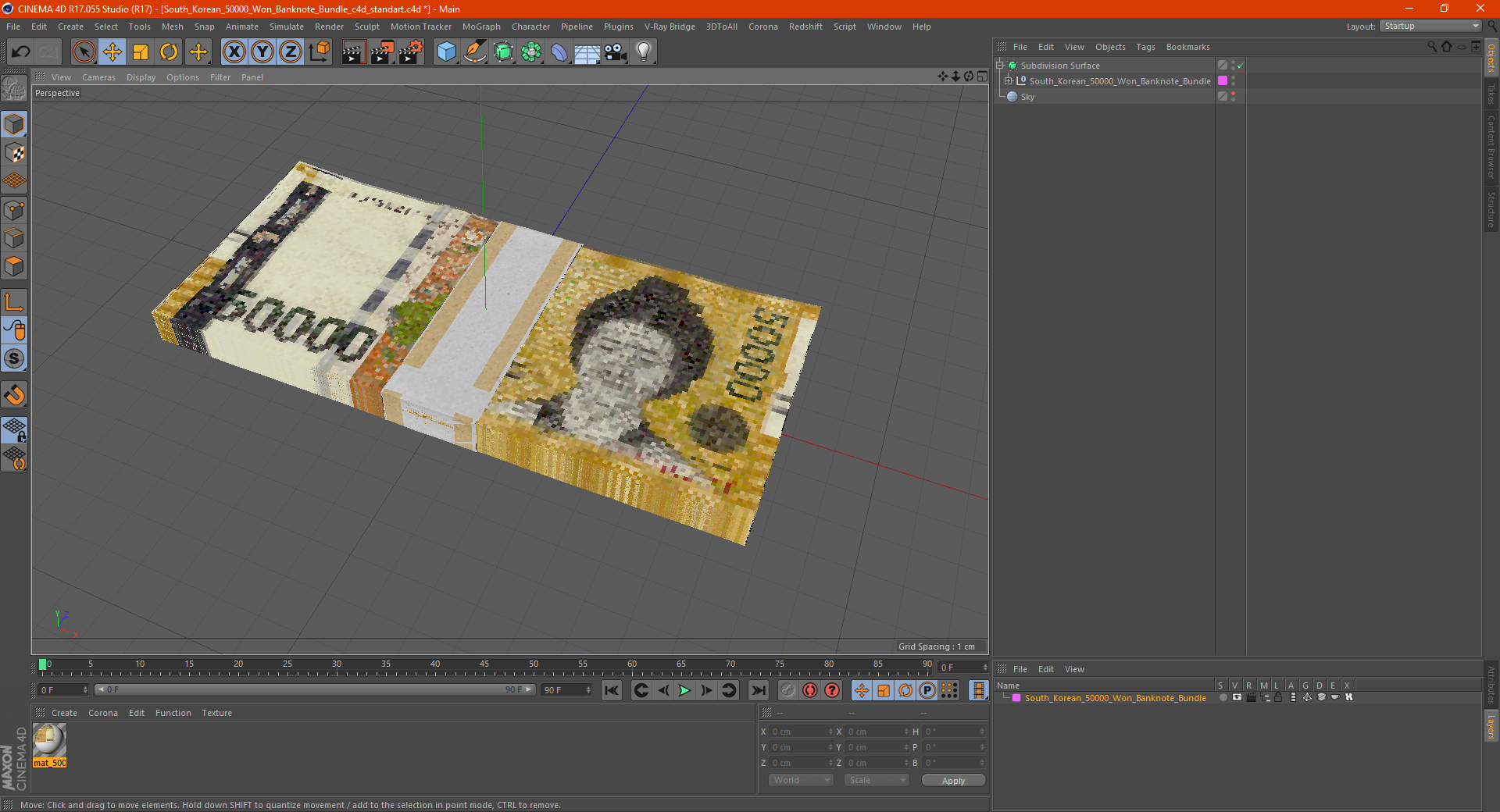Enable Axis mode in left sidebar

(x=14, y=302)
